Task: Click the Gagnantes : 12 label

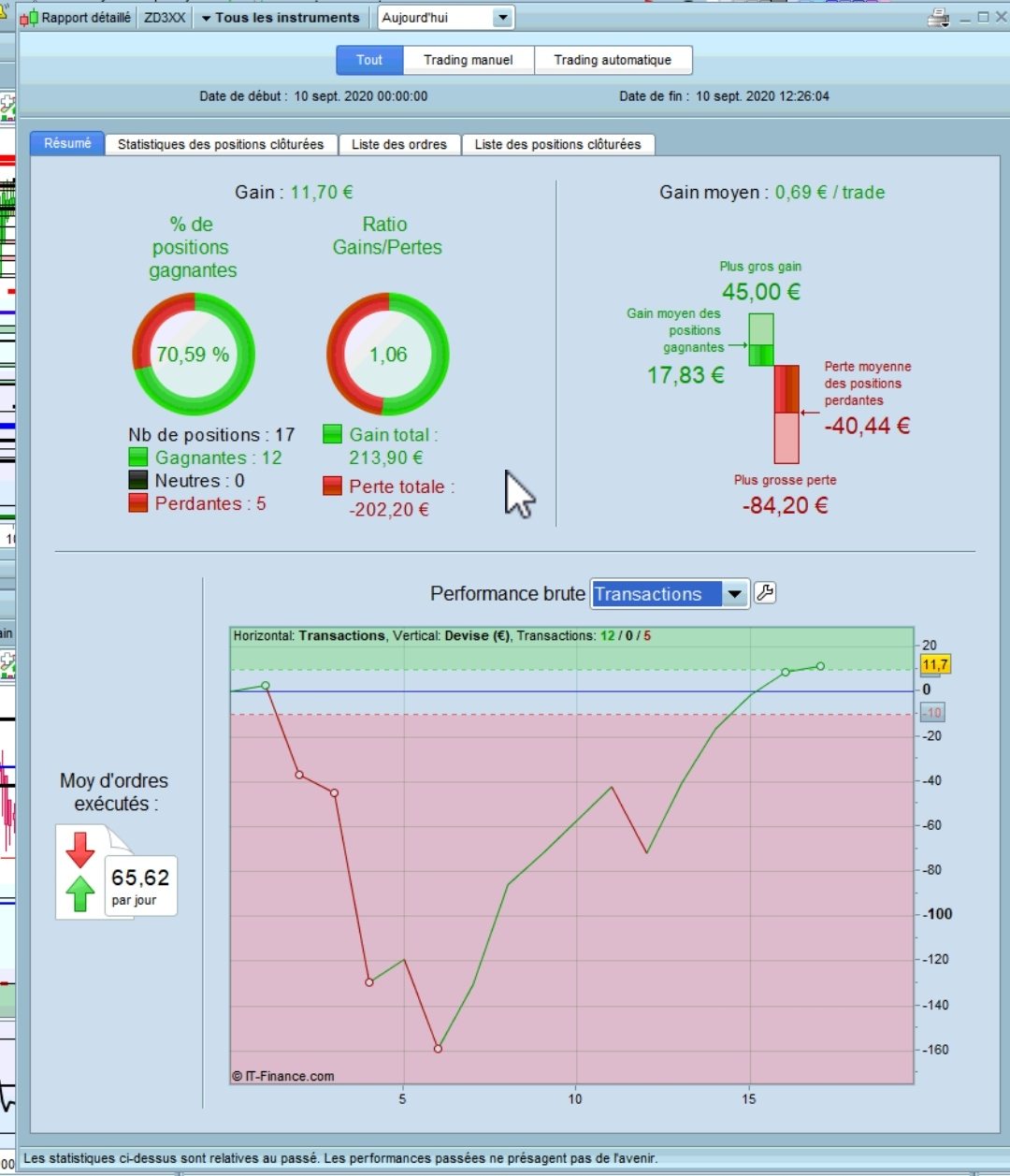Action: pyautogui.click(x=218, y=457)
